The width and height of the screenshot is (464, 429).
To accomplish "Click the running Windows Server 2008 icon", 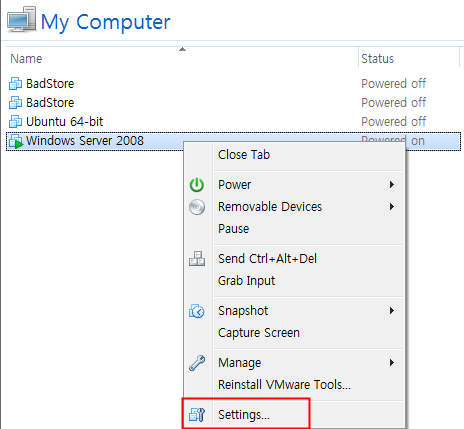I will pyautogui.click(x=16, y=141).
